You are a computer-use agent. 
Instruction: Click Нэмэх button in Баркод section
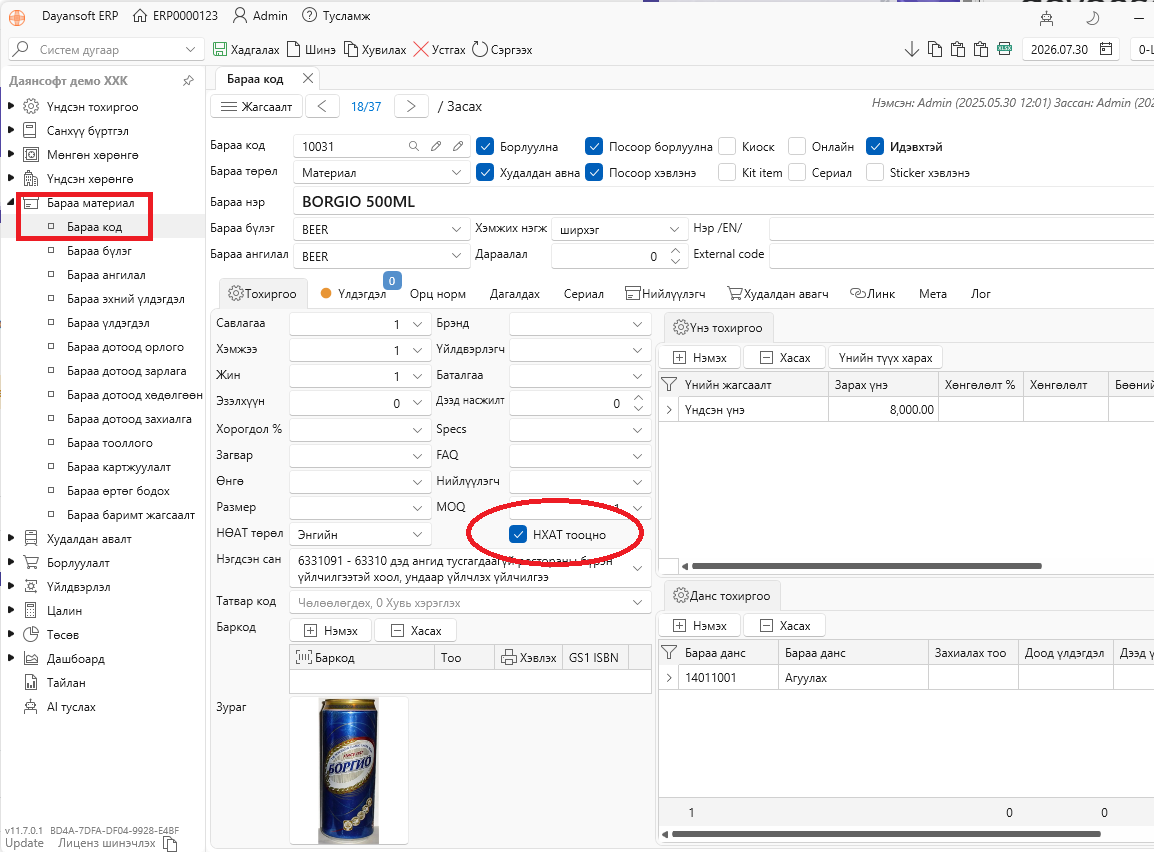[x=330, y=631]
